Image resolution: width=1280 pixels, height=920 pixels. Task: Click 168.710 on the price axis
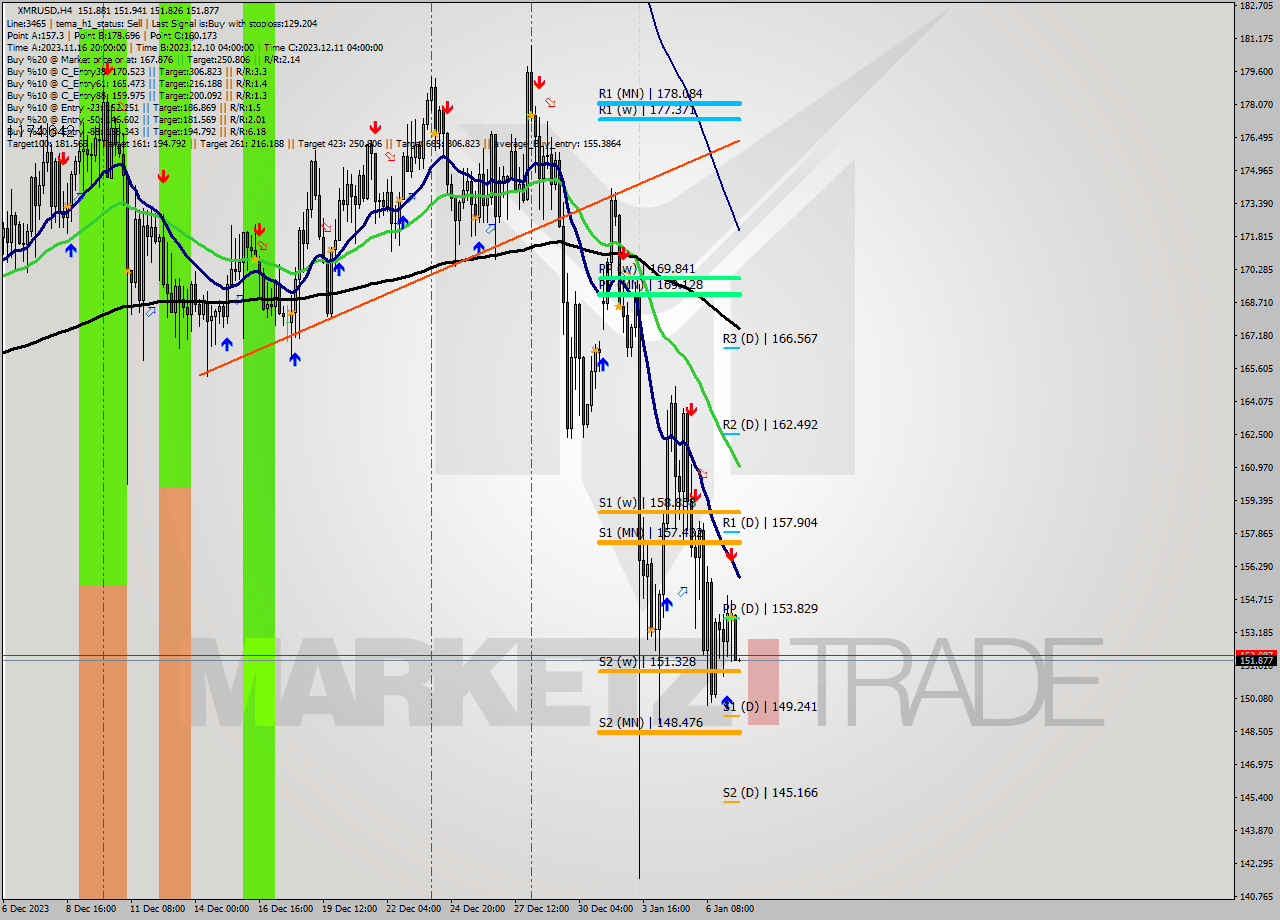pyautogui.click(x=1255, y=303)
